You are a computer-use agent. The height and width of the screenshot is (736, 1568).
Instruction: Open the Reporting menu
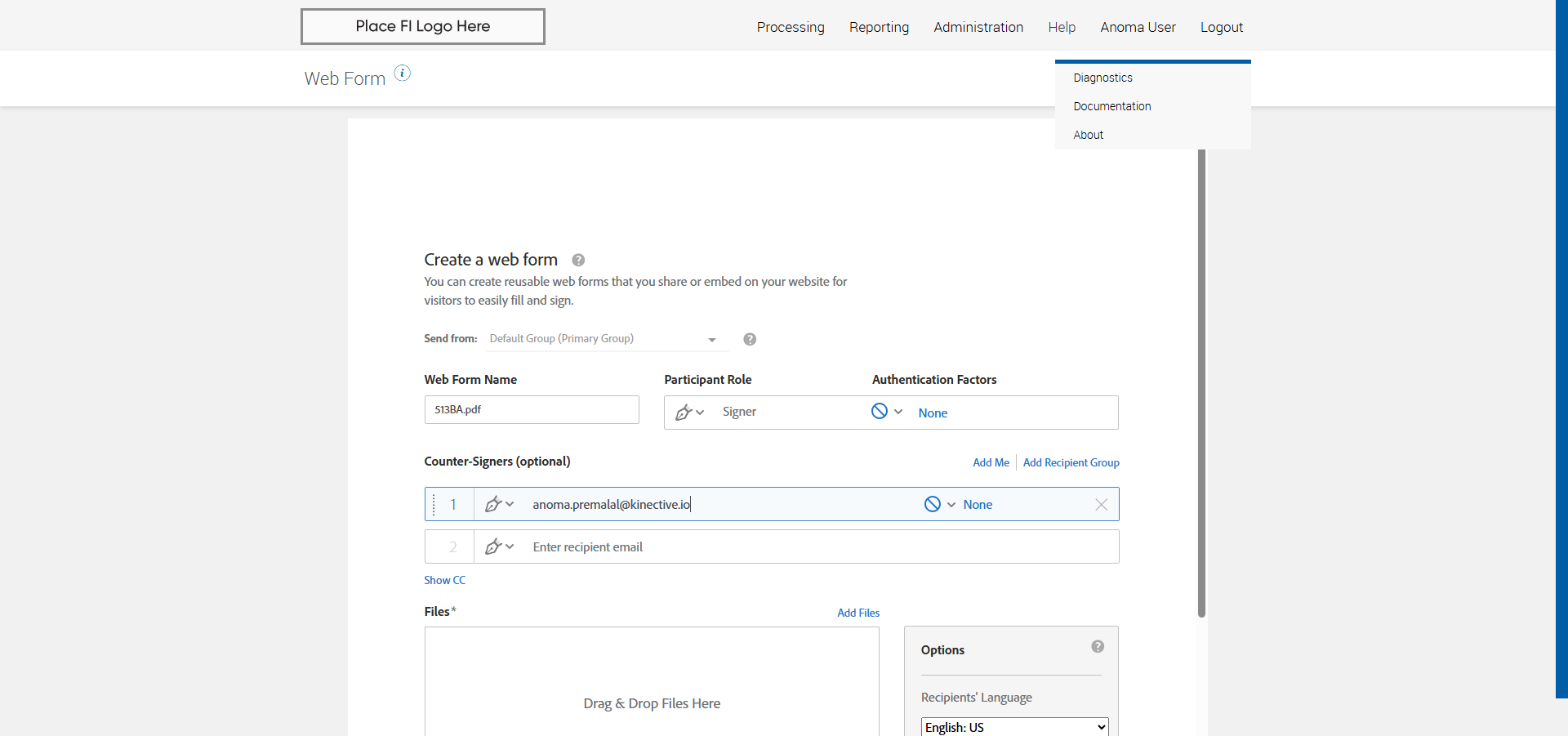pos(879,27)
